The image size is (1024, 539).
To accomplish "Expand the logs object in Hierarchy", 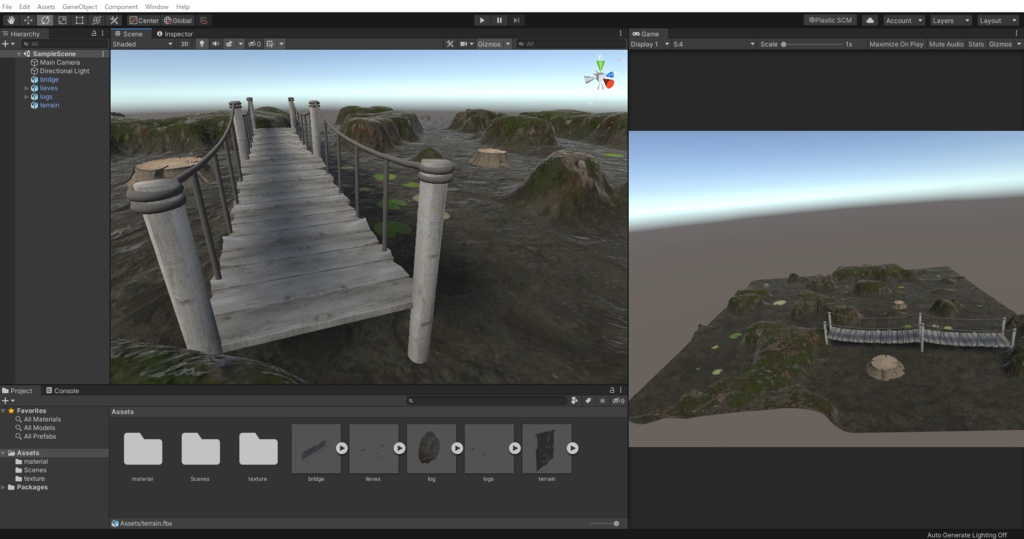I will [x=26, y=97].
